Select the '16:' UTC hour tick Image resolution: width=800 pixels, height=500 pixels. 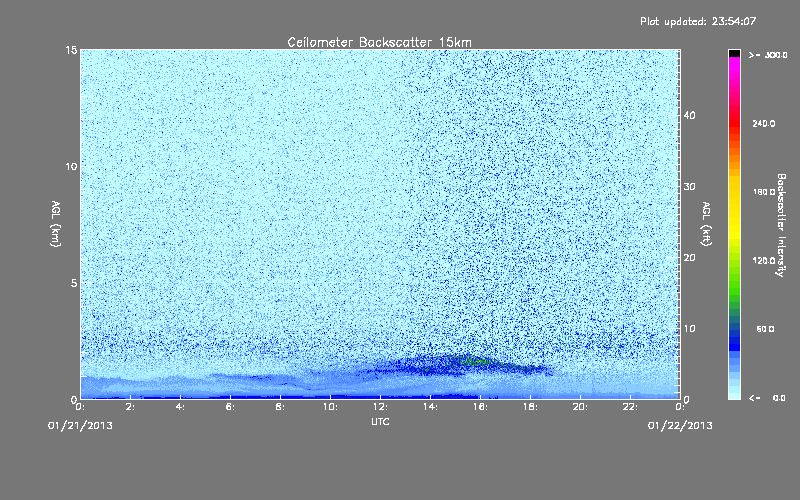tap(480, 407)
